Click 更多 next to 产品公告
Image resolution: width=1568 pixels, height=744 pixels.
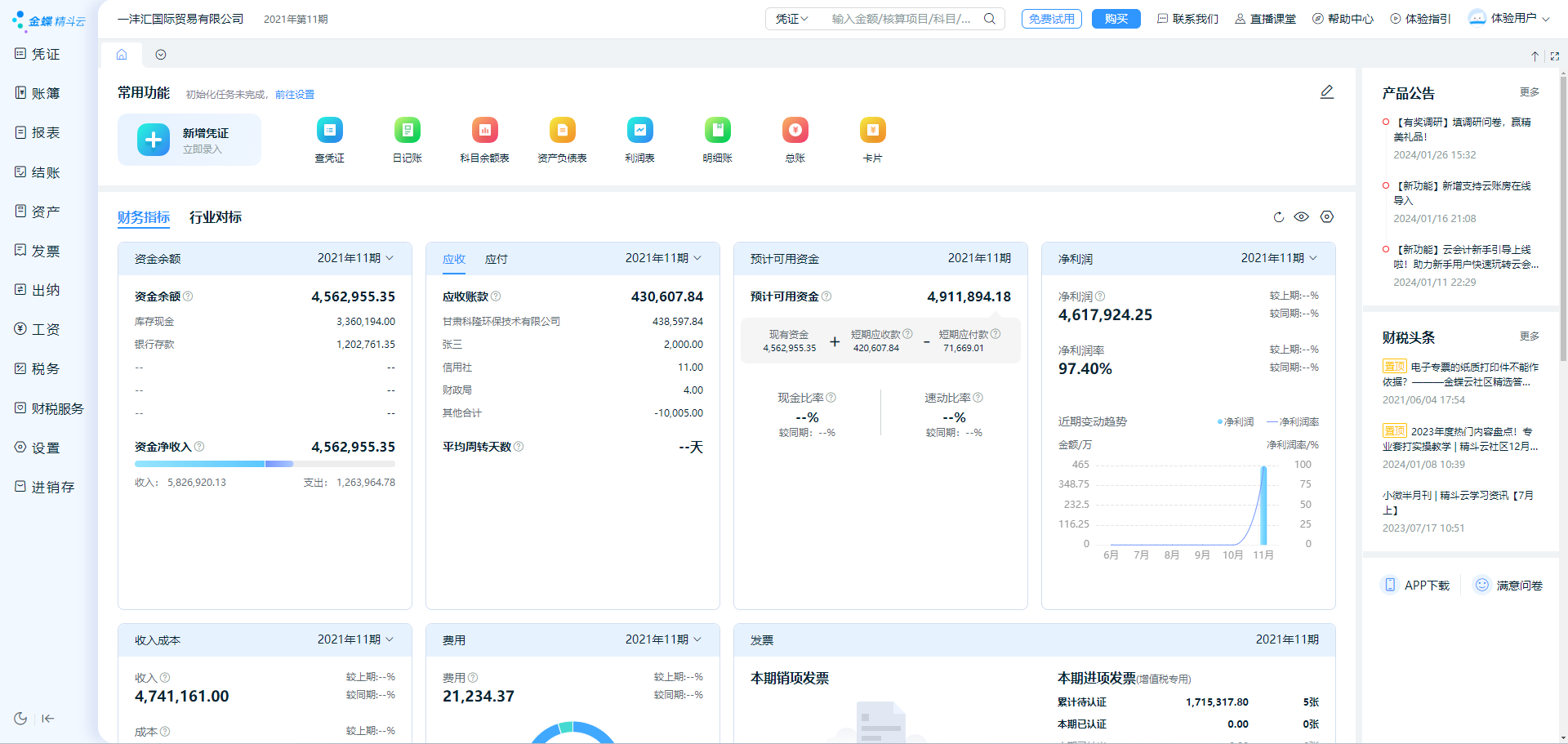1530,92
